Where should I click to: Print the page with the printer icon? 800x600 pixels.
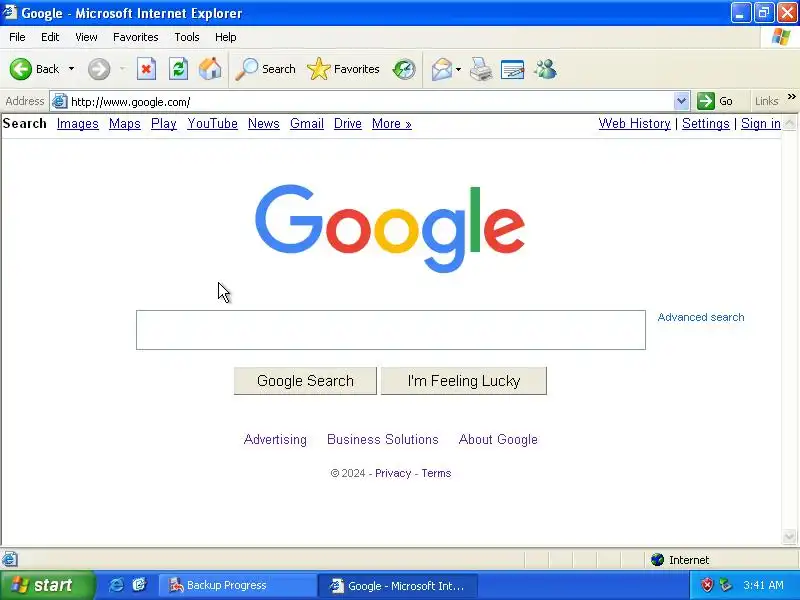tap(481, 69)
